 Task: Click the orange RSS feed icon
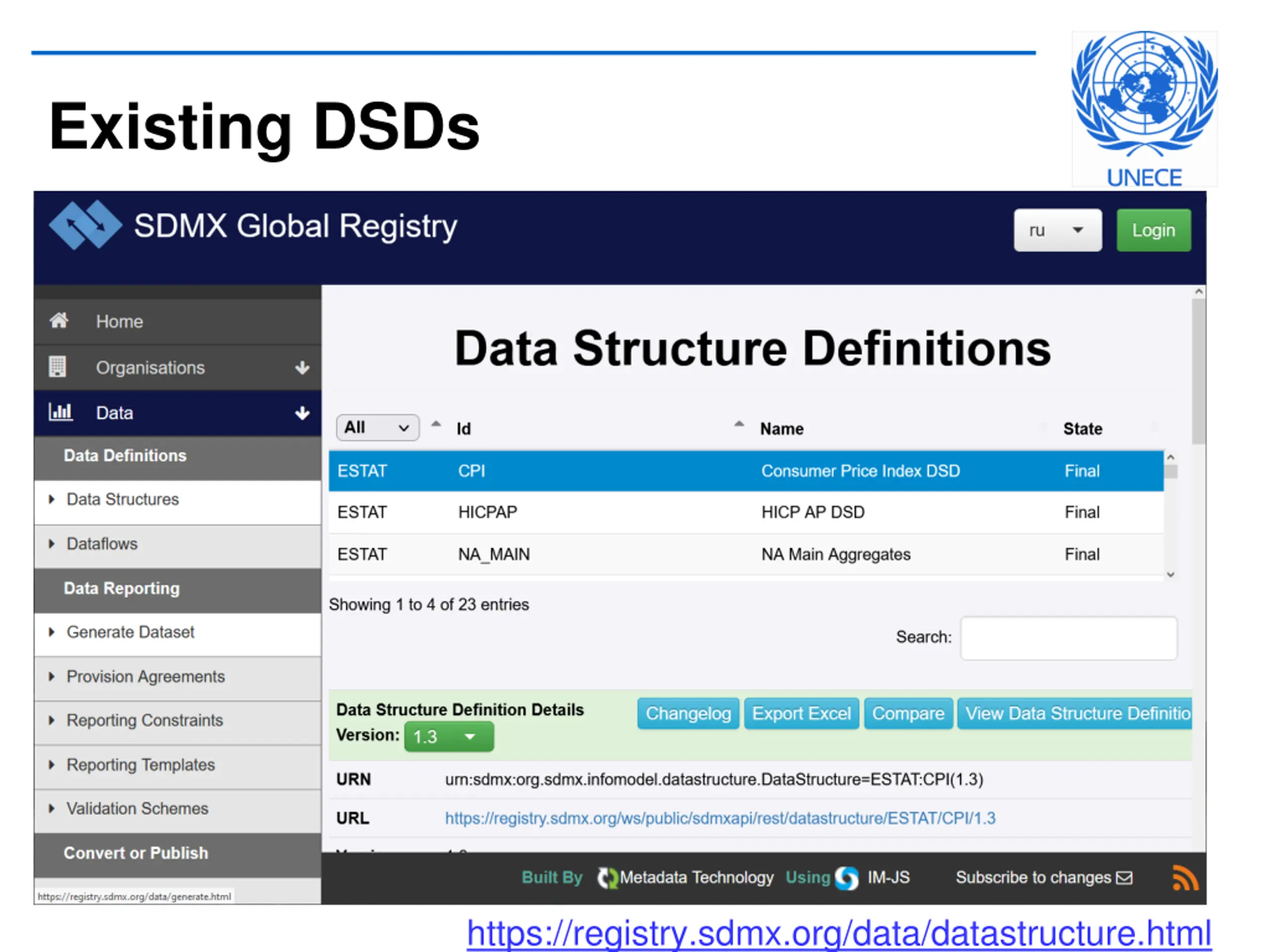[1185, 878]
